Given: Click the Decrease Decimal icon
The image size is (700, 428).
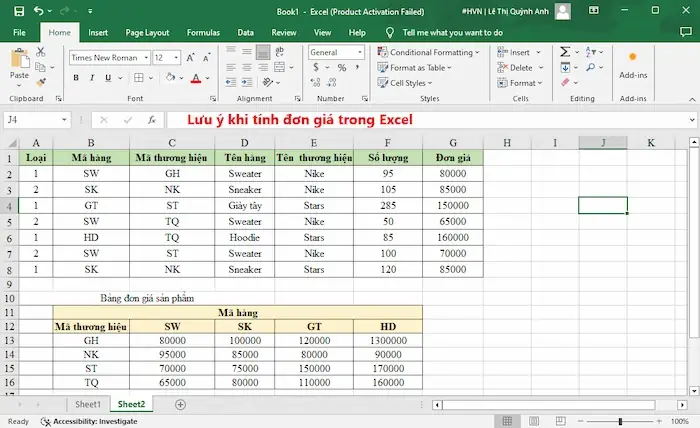Looking at the screenshot, I should click(332, 83).
